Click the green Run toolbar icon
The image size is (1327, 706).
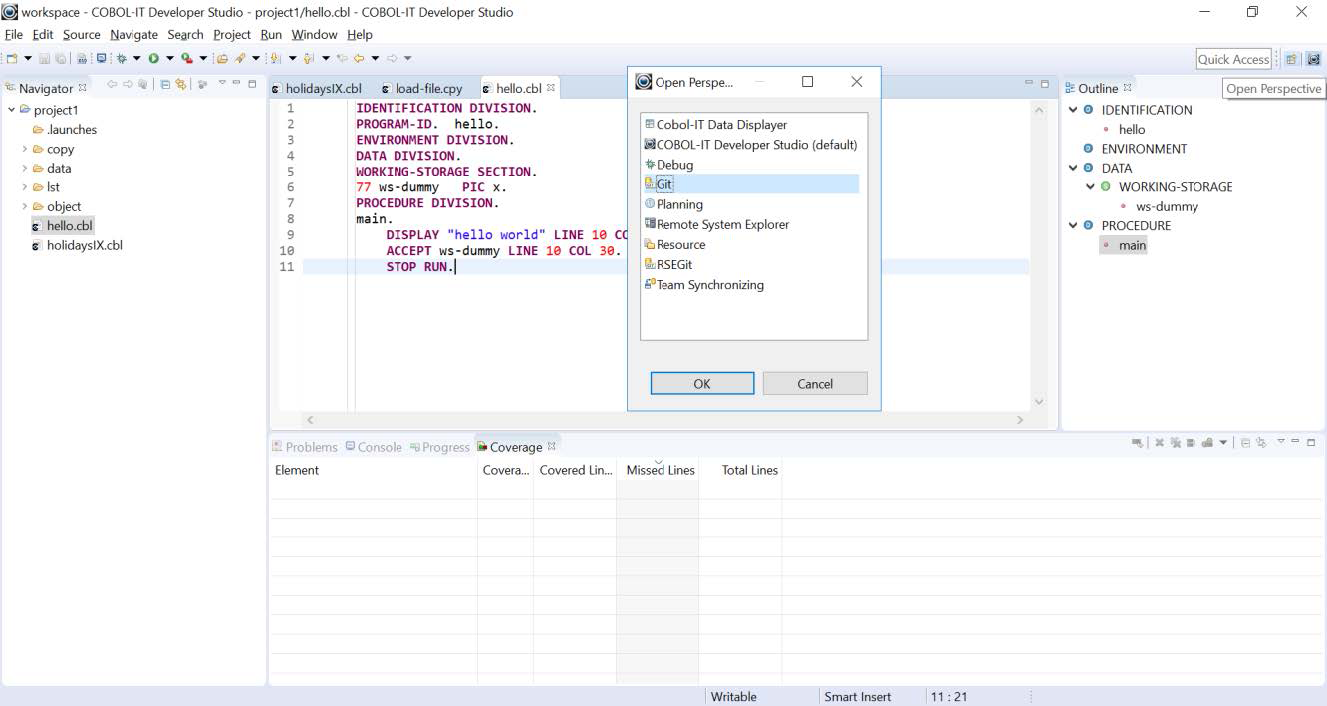coord(154,59)
